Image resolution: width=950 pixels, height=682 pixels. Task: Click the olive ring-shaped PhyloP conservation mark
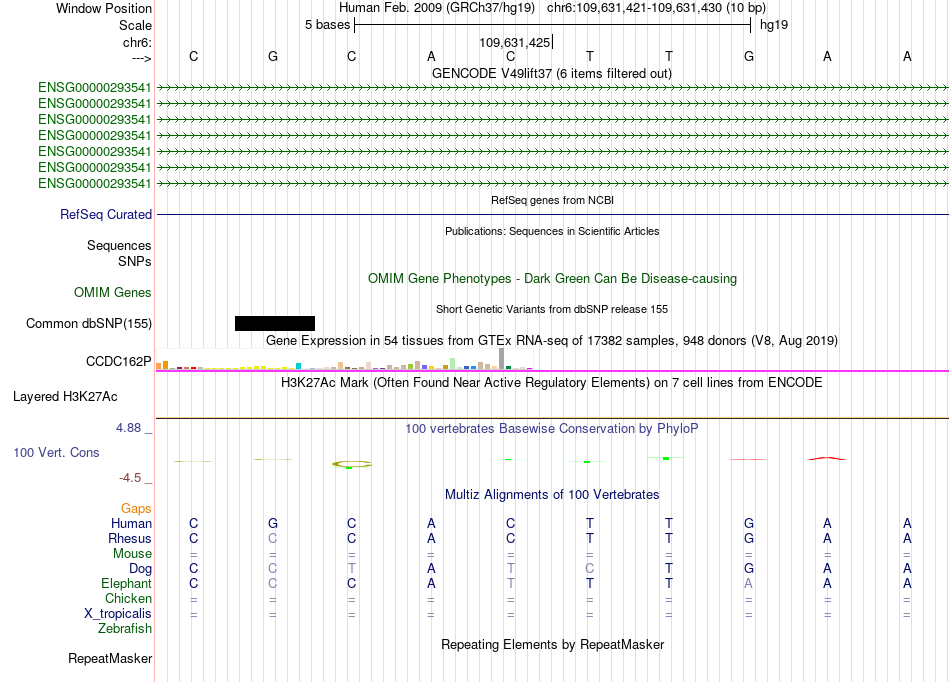pos(352,465)
